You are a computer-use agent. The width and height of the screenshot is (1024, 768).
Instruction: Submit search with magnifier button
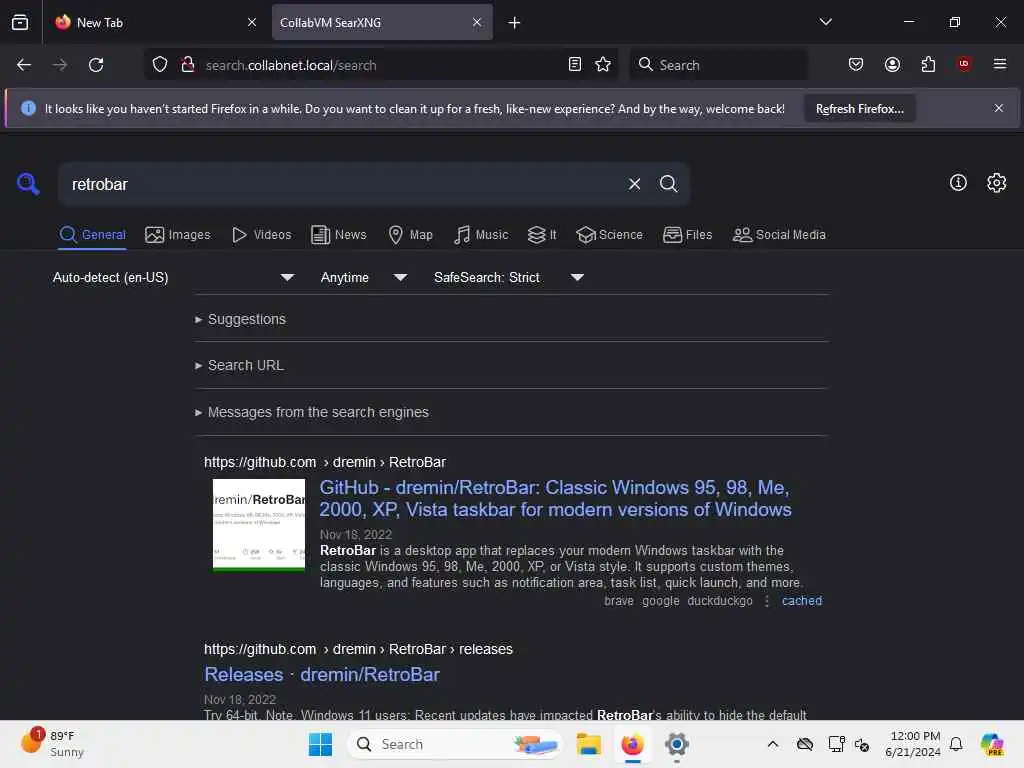668,184
